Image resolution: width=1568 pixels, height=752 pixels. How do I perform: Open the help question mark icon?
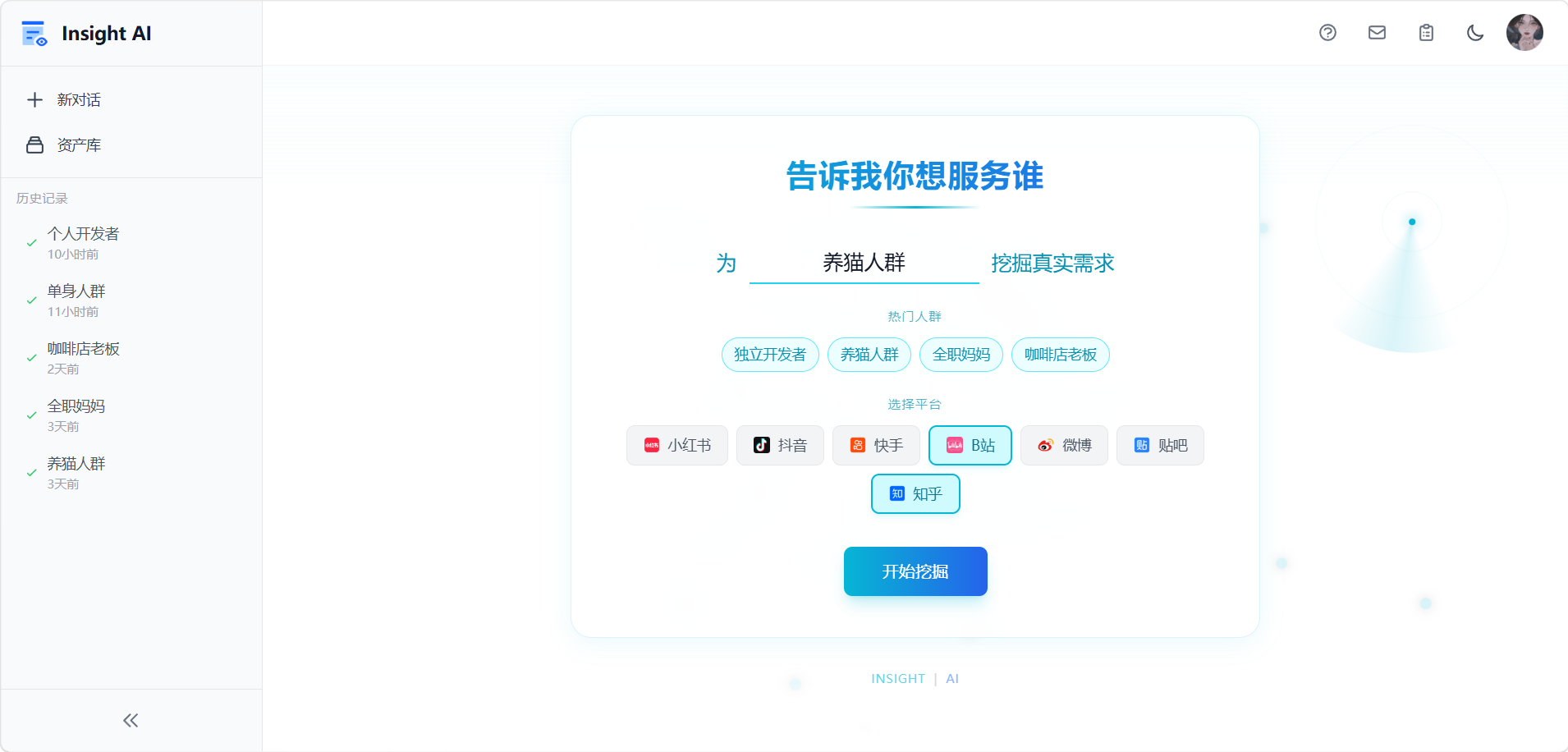[x=1327, y=33]
